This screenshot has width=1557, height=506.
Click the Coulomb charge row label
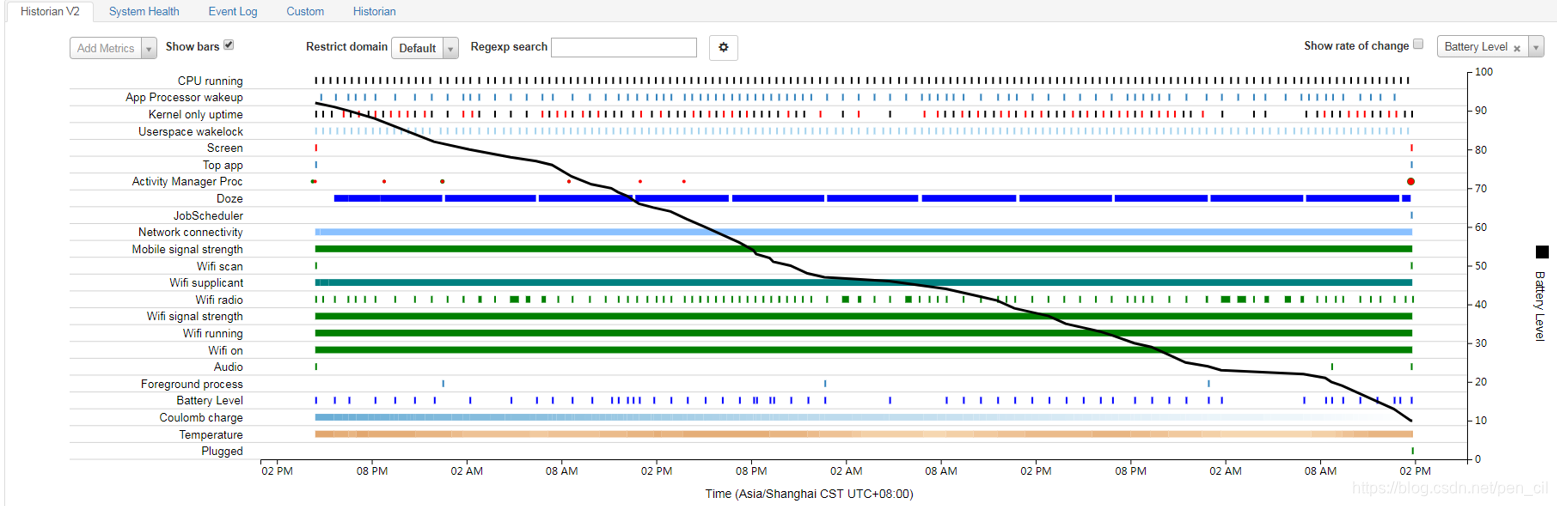201,418
